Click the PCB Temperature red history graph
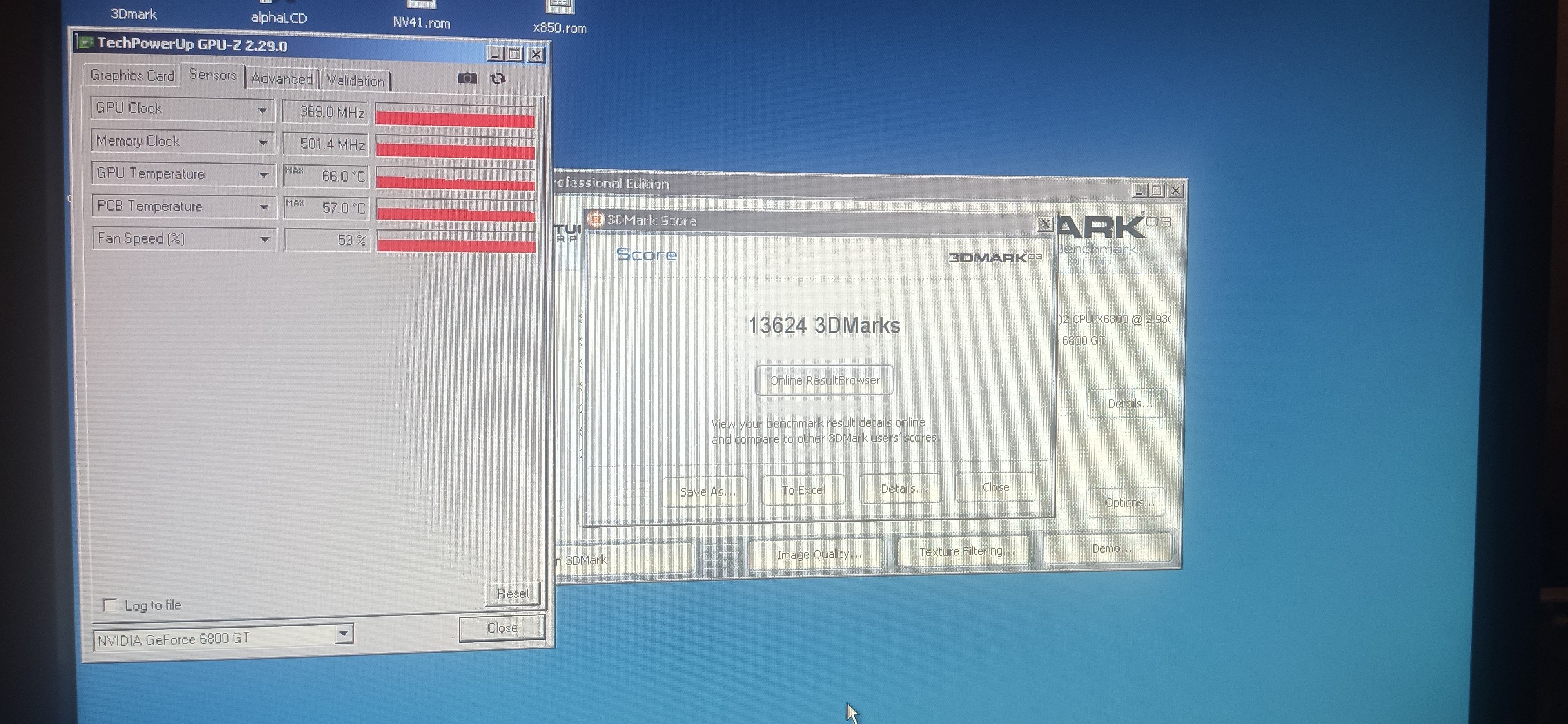The width and height of the screenshot is (1568, 724). [x=457, y=210]
